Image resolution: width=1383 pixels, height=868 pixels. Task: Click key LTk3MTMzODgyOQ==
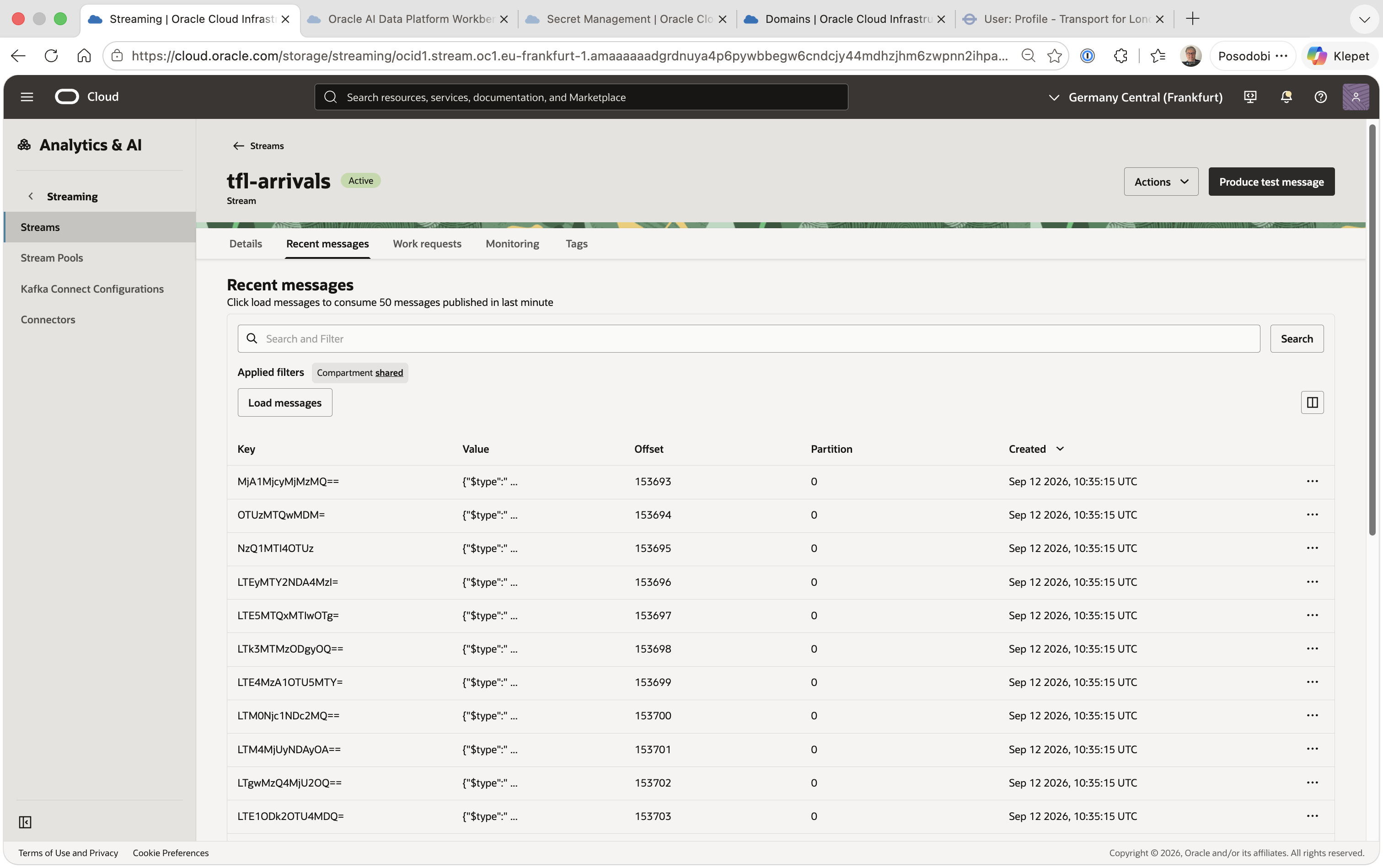click(x=290, y=648)
